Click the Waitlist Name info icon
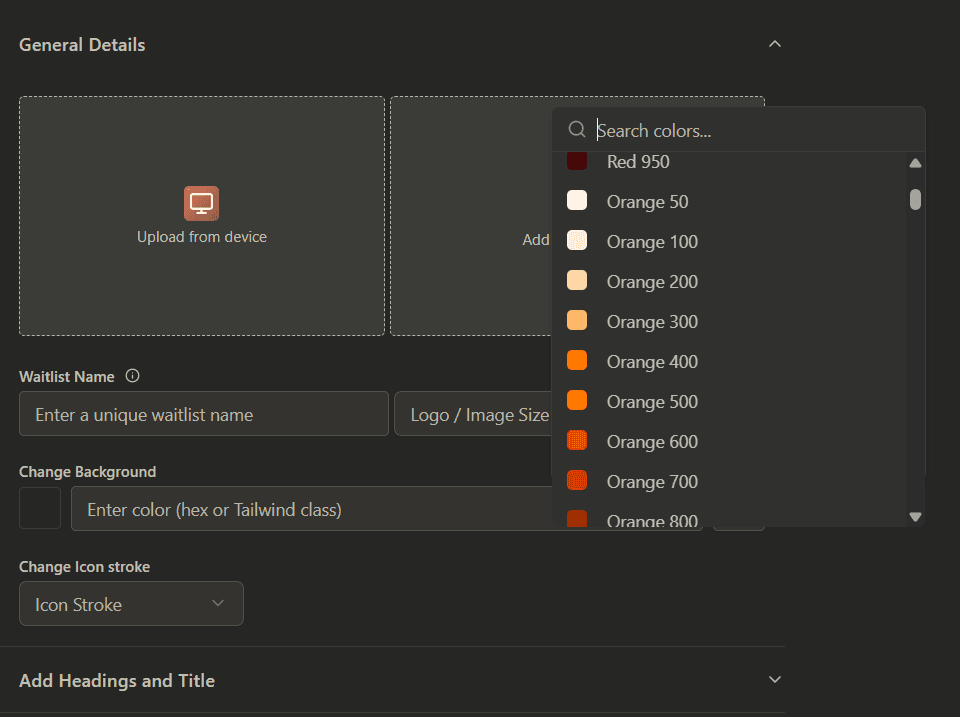The height and width of the screenshot is (717, 960). tap(133, 377)
